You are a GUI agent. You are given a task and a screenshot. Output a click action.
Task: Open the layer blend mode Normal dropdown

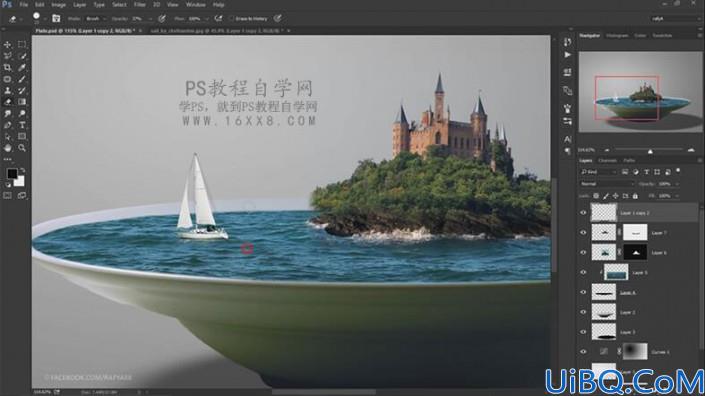[x=607, y=184]
